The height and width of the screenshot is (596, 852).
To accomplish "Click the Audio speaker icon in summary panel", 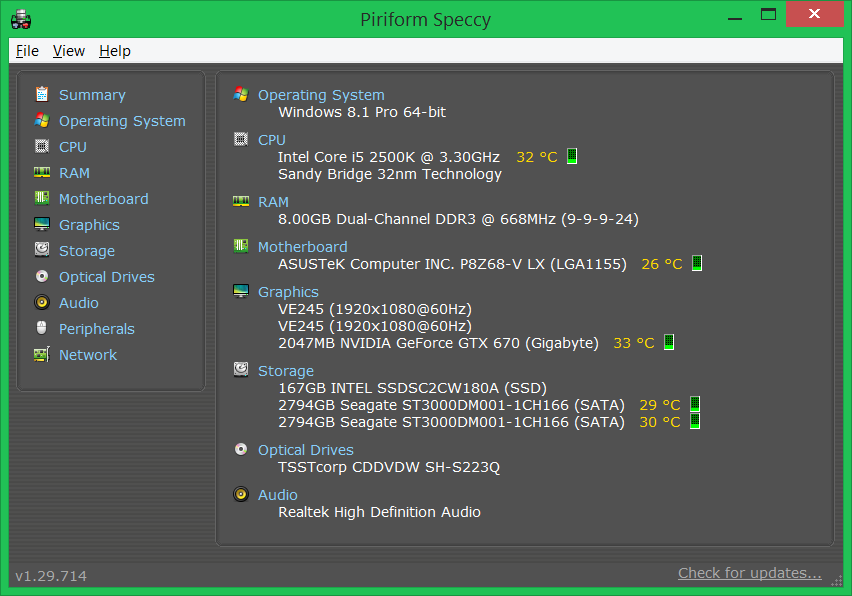I will (241, 494).
